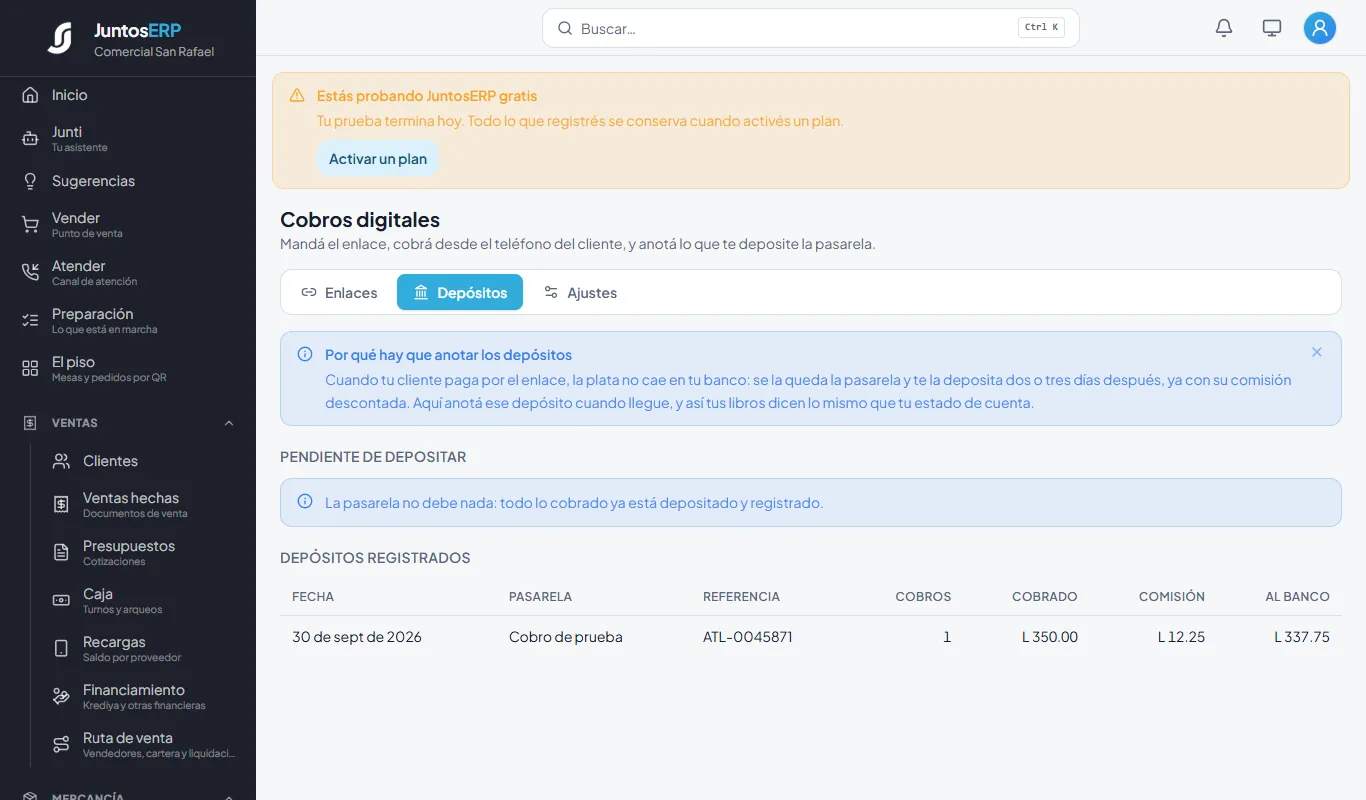Viewport: 1366px width, 800px height.
Task: Open Caja turnos y arqueos
Action: (143, 600)
